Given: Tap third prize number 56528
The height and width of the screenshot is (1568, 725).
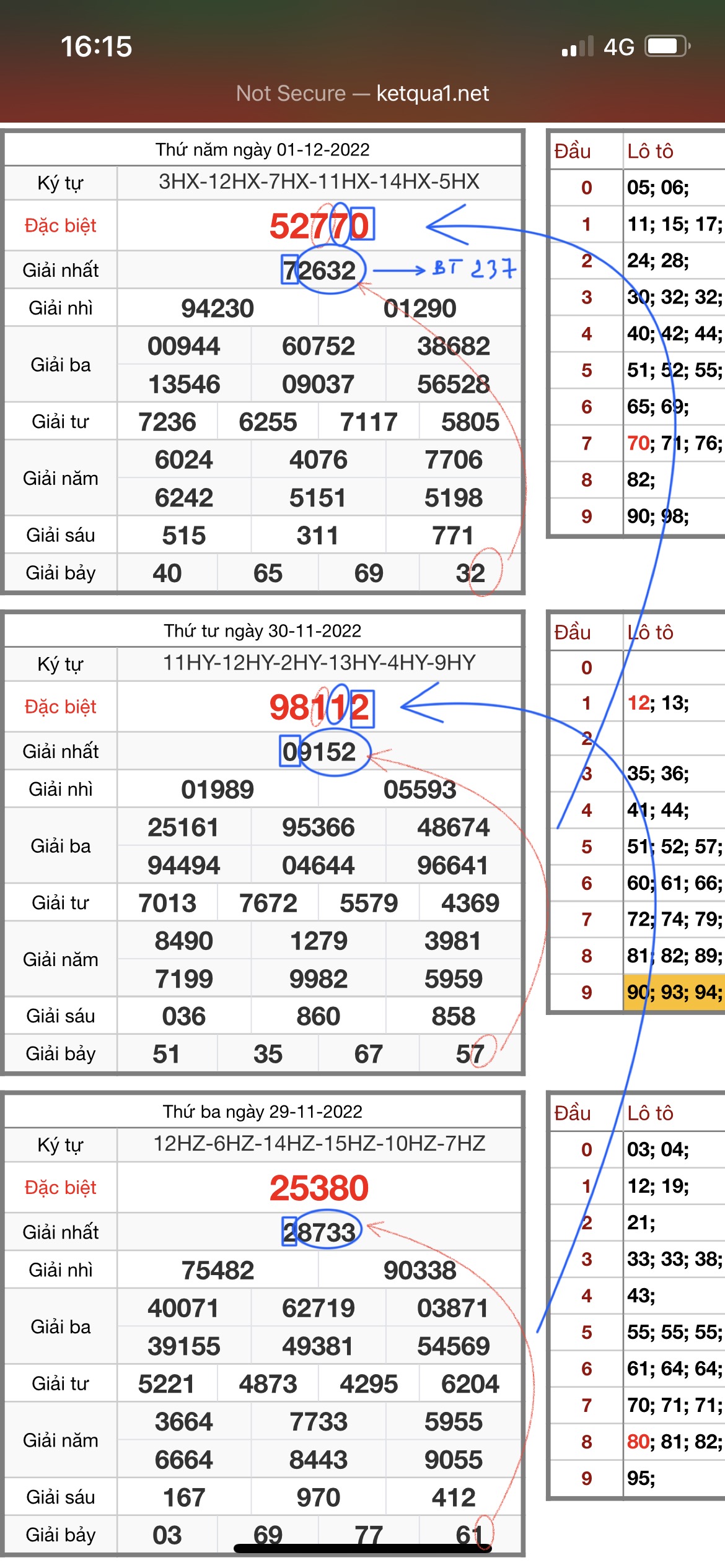Looking at the screenshot, I should [x=454, y=385].
